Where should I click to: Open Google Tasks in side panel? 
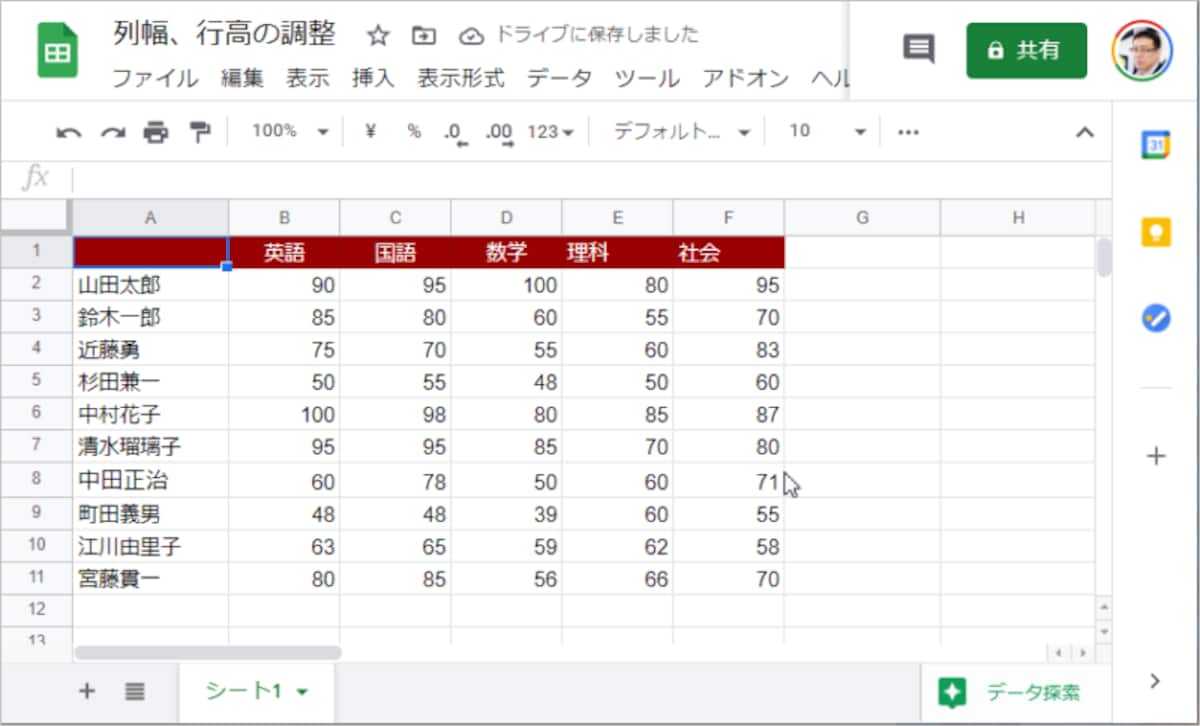[x=1156, y=319]
